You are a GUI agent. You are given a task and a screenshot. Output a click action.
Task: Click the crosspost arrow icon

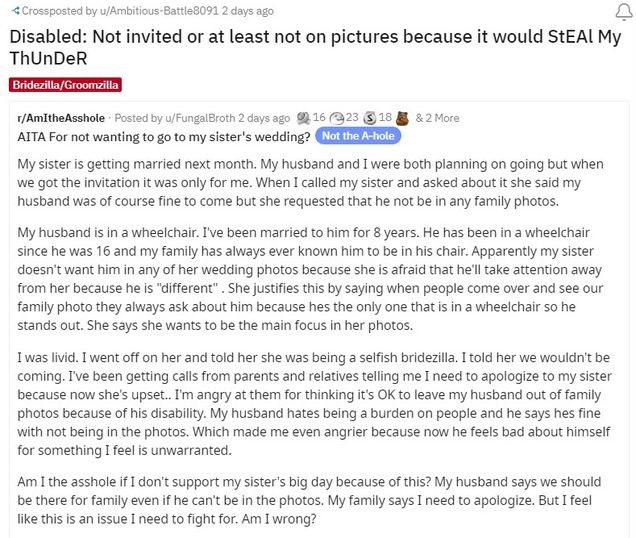pyautogui.click(x=16, y=11)
